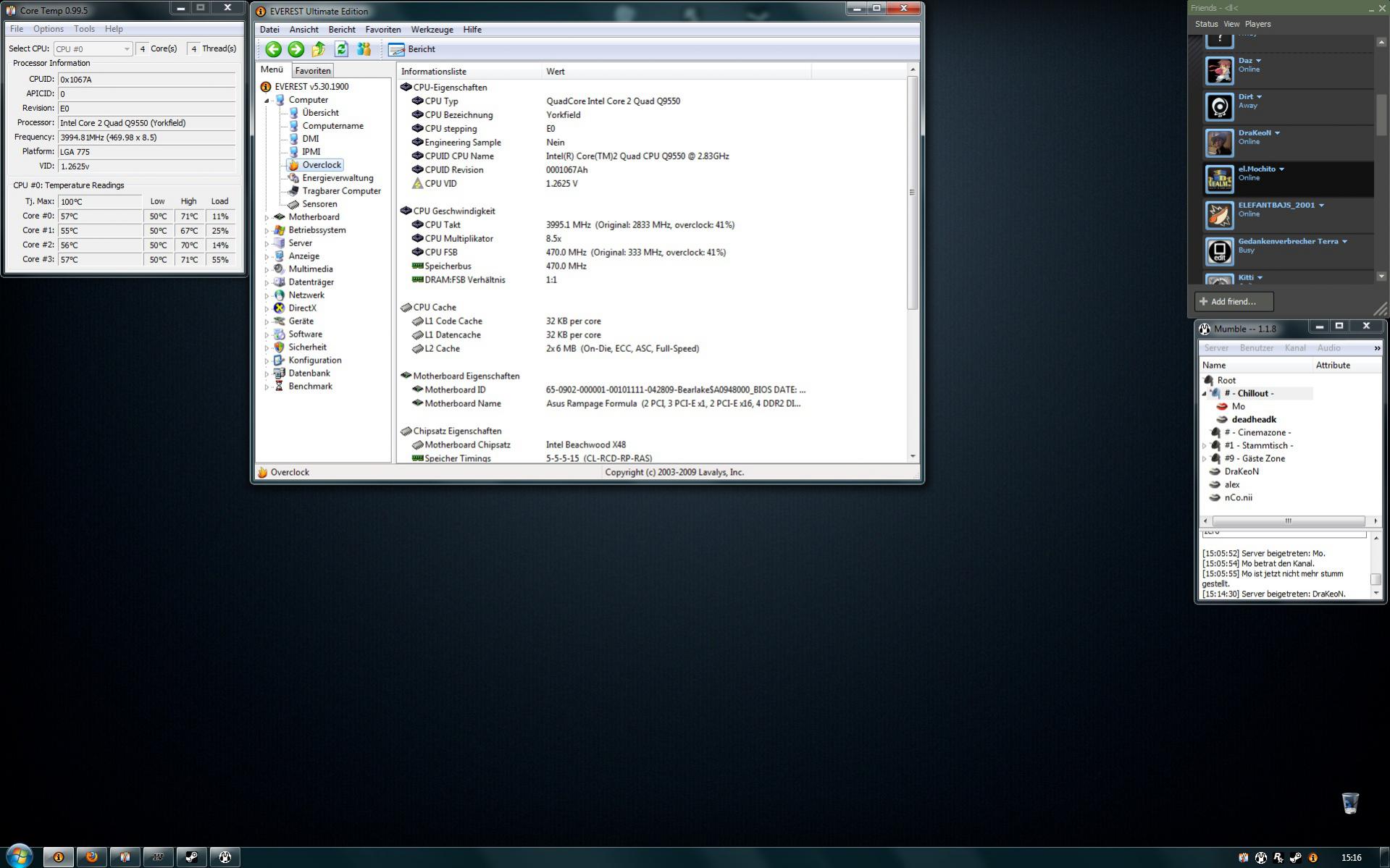Screen dimensions: 1390x868
Task: Click el.Mochito's avatar in Friends list
Action: pos(1219,179)
